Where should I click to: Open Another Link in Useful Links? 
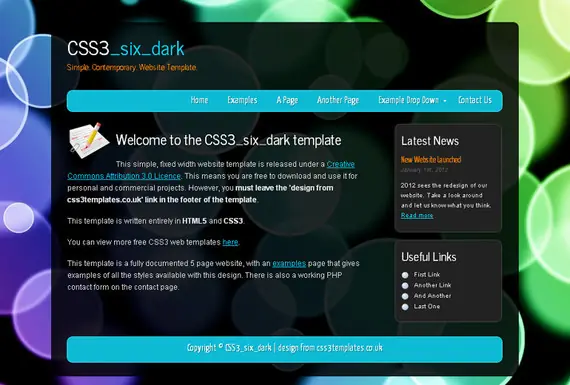(x=432, y=285)
